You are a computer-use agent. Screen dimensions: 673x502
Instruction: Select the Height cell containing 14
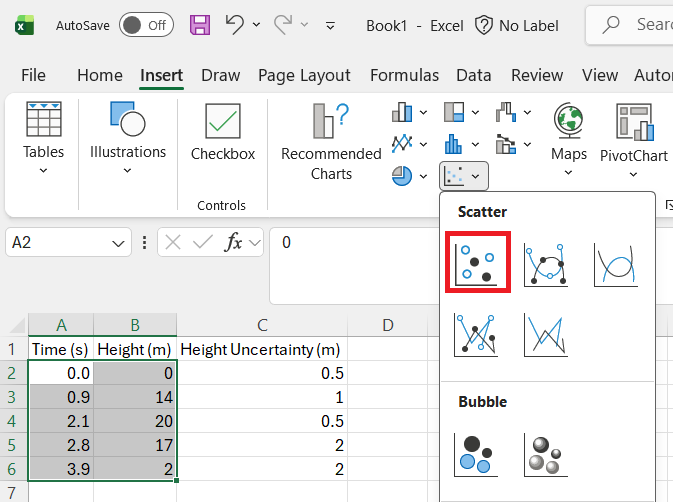pyautogui.click(x=135, y=397)
